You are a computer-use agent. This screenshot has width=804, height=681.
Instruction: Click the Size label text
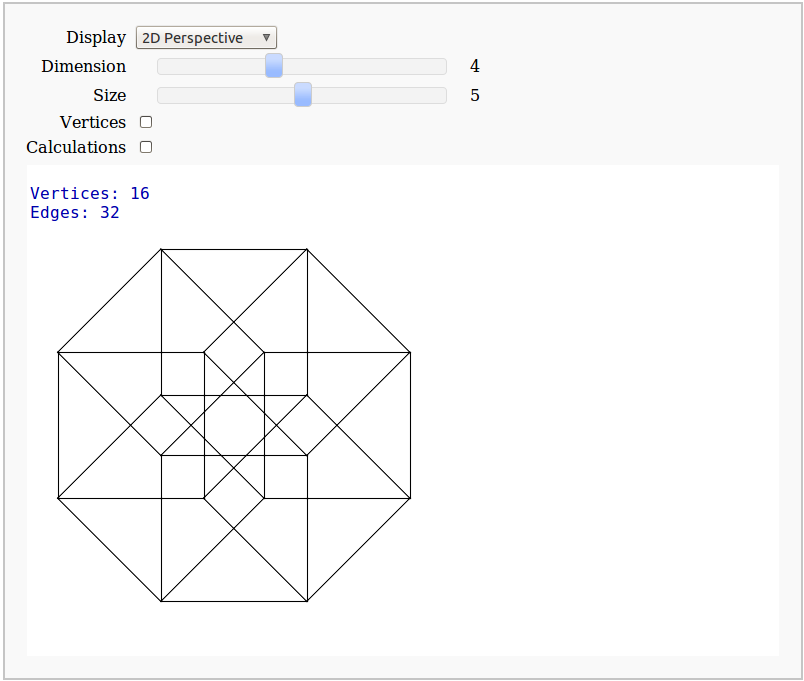click(x=109, y=95)
